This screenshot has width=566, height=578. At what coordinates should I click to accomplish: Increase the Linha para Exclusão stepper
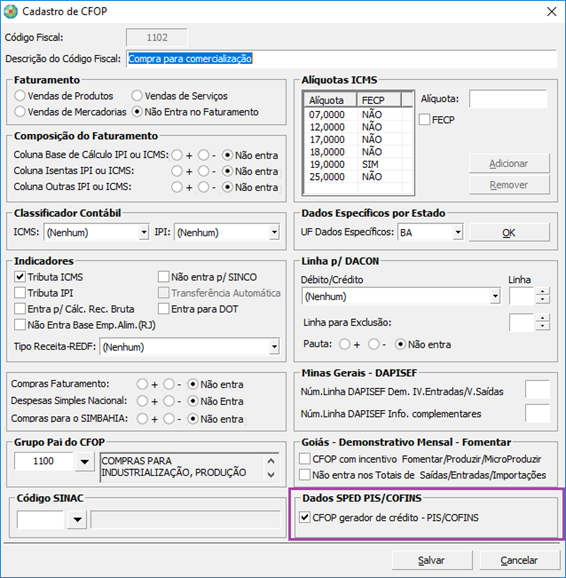pyautogui.click(x=542, y=318)
